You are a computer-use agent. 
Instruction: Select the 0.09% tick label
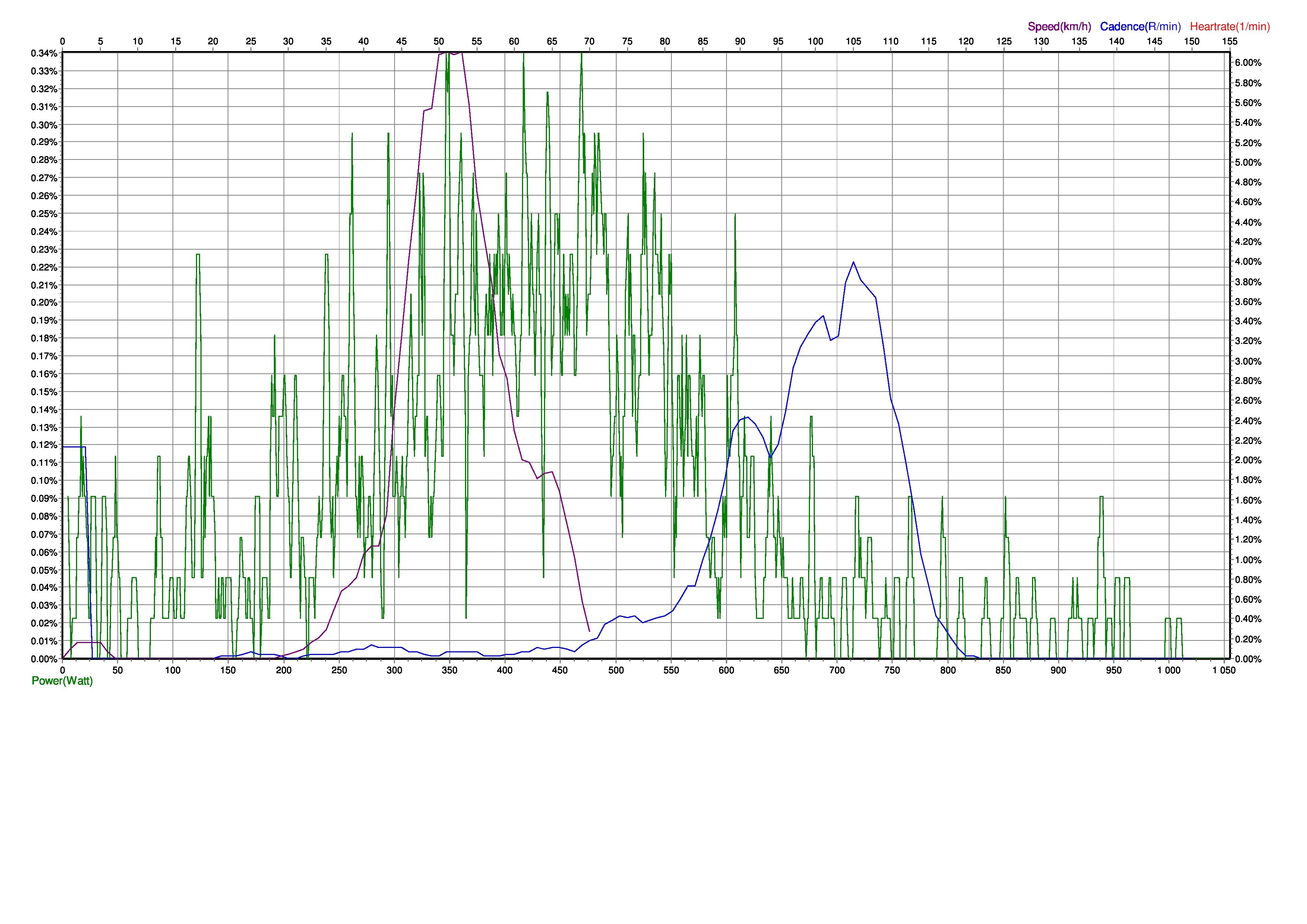(x=44, y=499)
